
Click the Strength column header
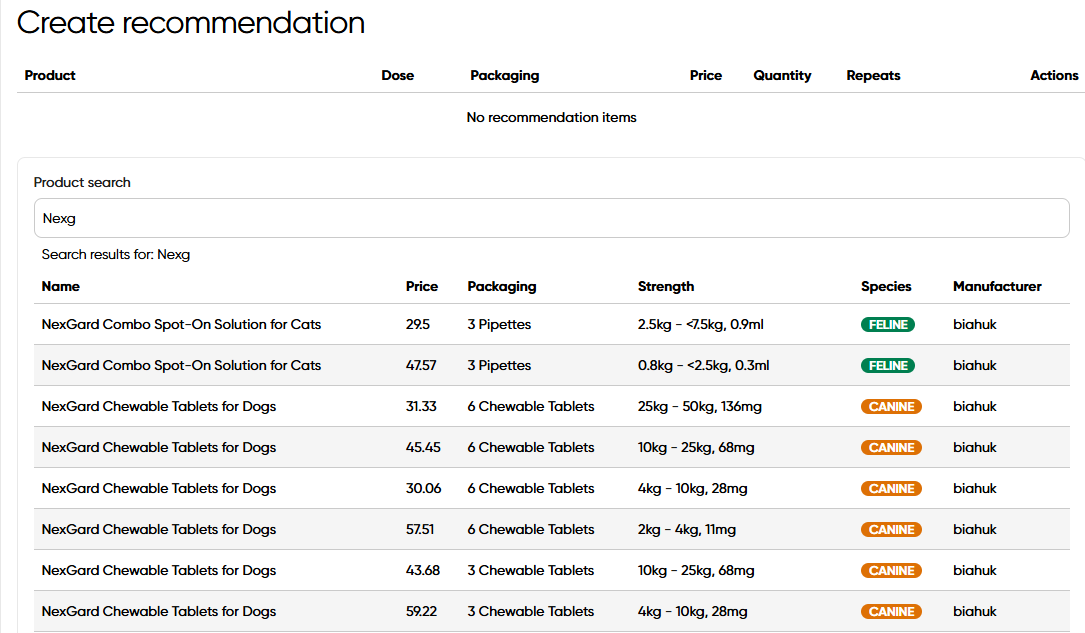[666, 287]
